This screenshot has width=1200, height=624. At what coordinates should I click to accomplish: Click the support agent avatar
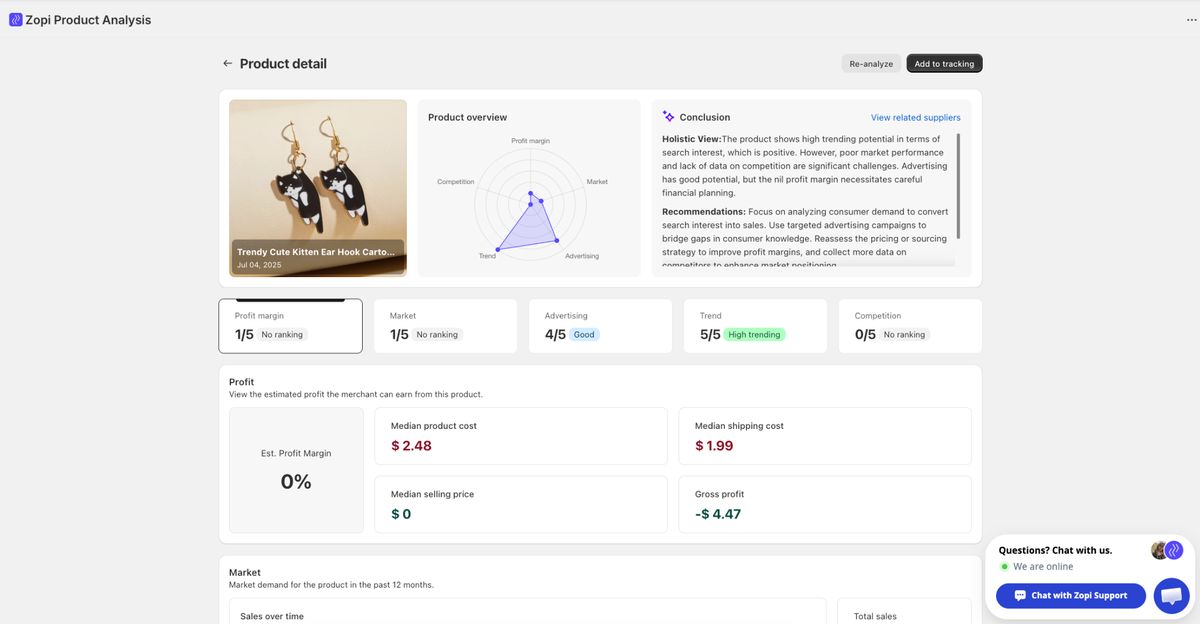[1158, 550]
